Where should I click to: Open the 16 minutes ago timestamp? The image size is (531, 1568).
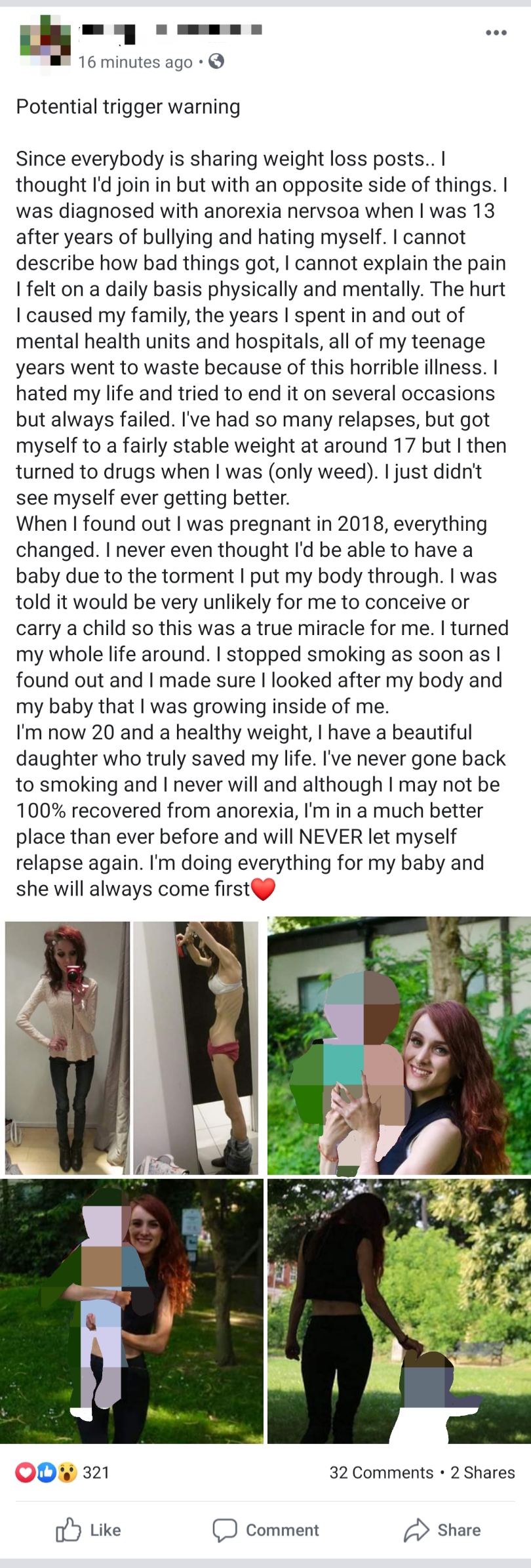tap(135, 62)
